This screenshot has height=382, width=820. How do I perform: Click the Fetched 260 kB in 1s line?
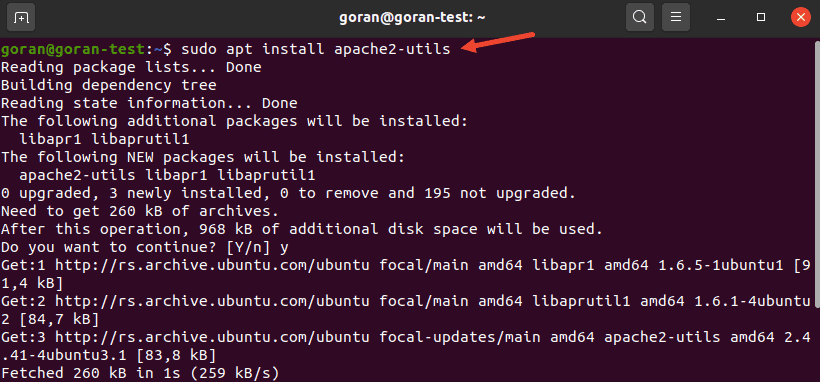[140, 373]
